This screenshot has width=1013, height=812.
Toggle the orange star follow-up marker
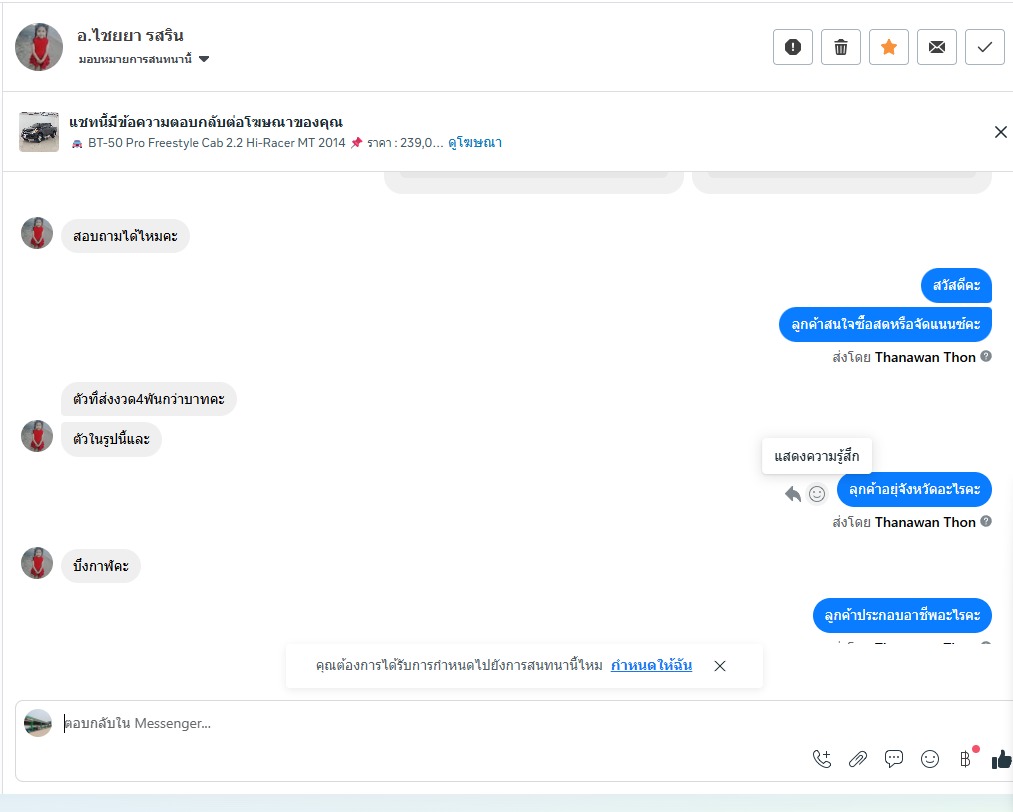(889, 47)
